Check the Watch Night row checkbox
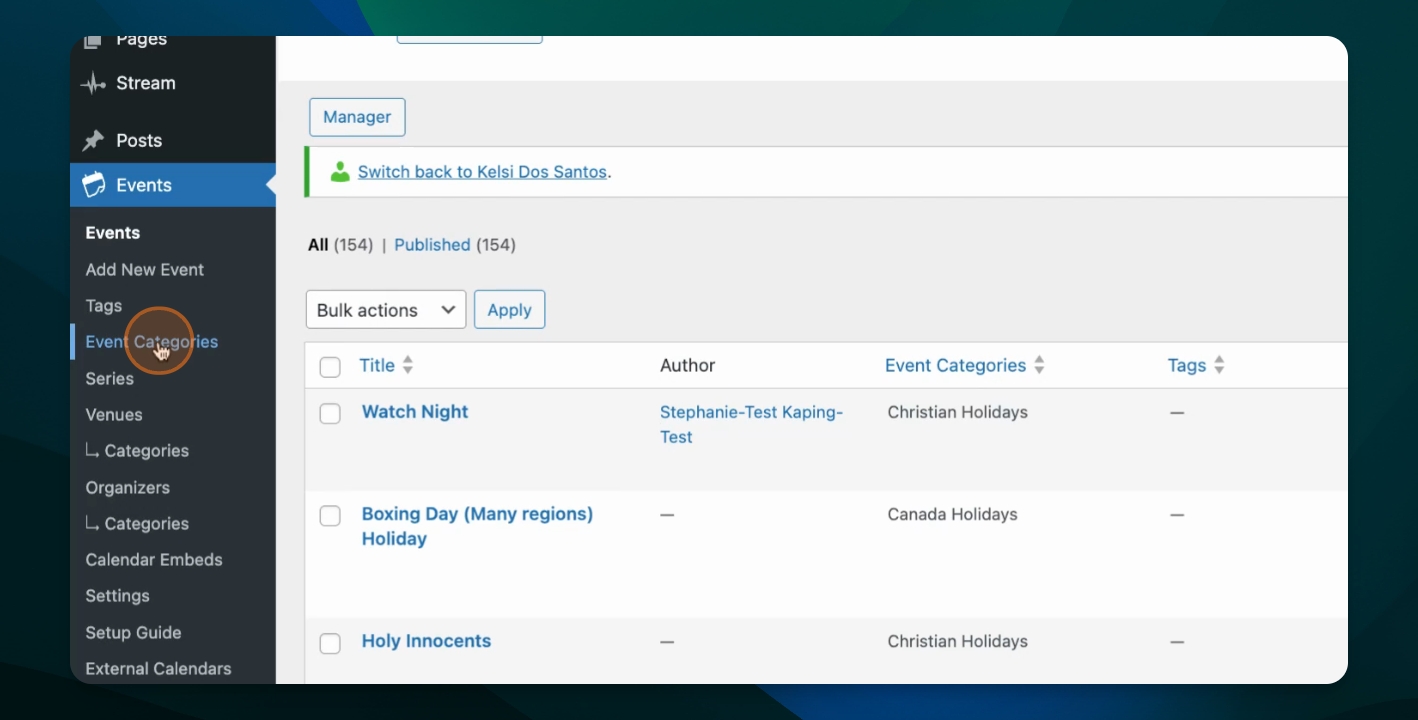The width and height of the screenshot is (1418, 720). (330, 413)
